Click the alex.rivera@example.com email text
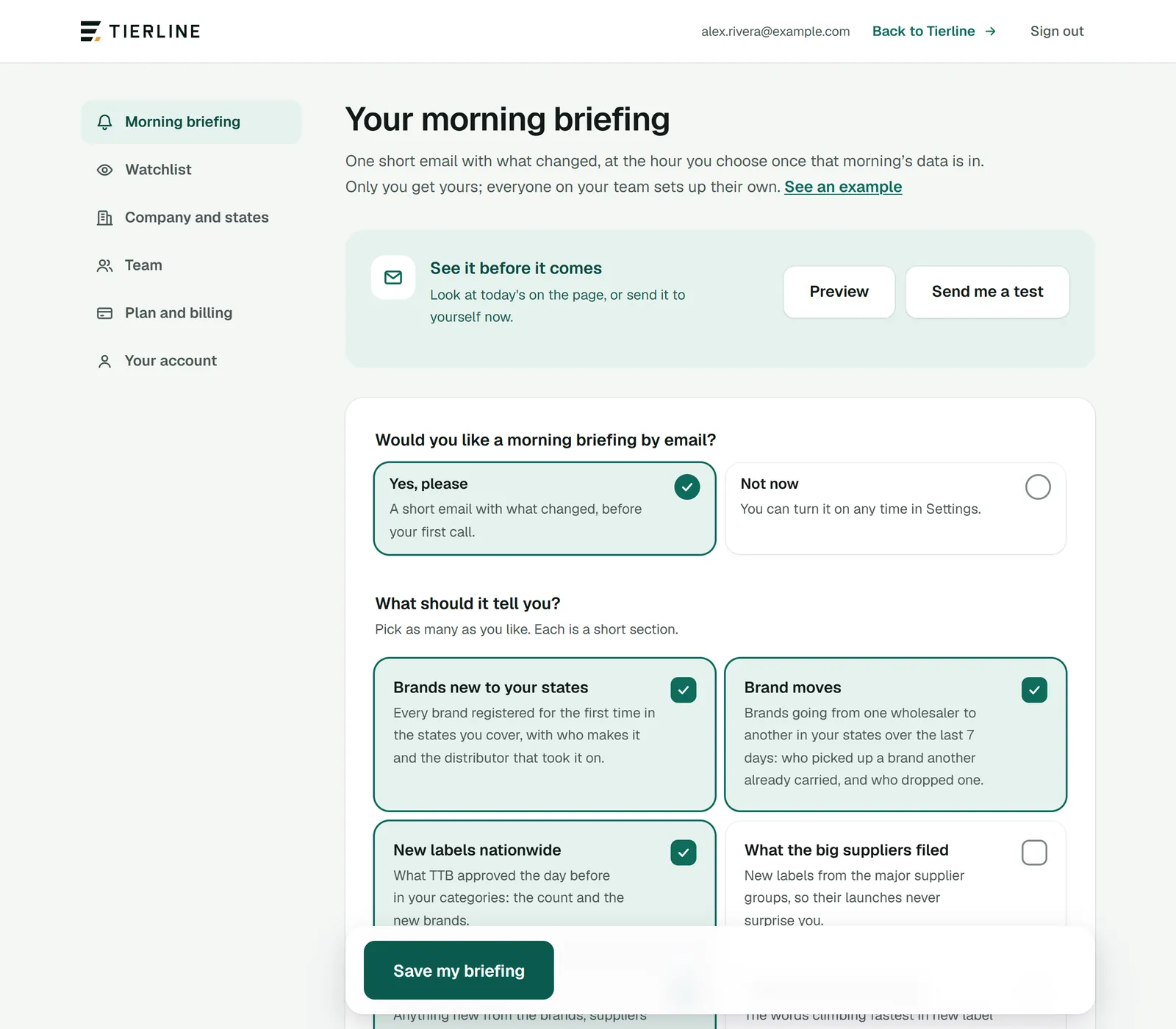 click(775, 32)
